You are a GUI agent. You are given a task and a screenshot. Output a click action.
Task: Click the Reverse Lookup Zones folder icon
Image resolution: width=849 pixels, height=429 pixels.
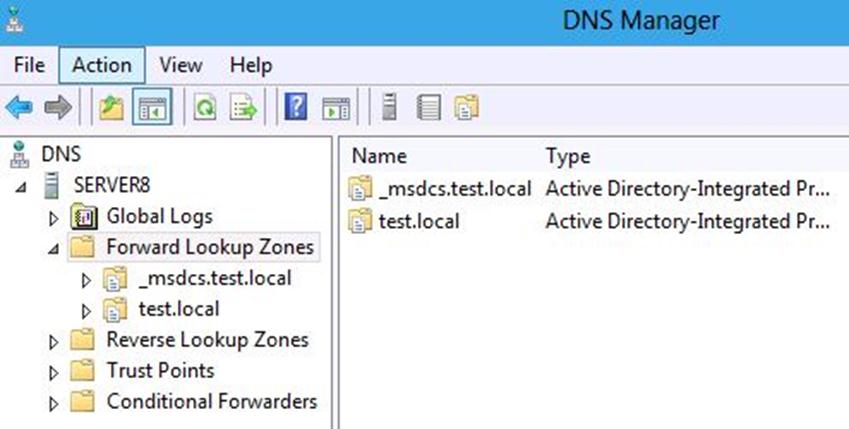point(82,340)
